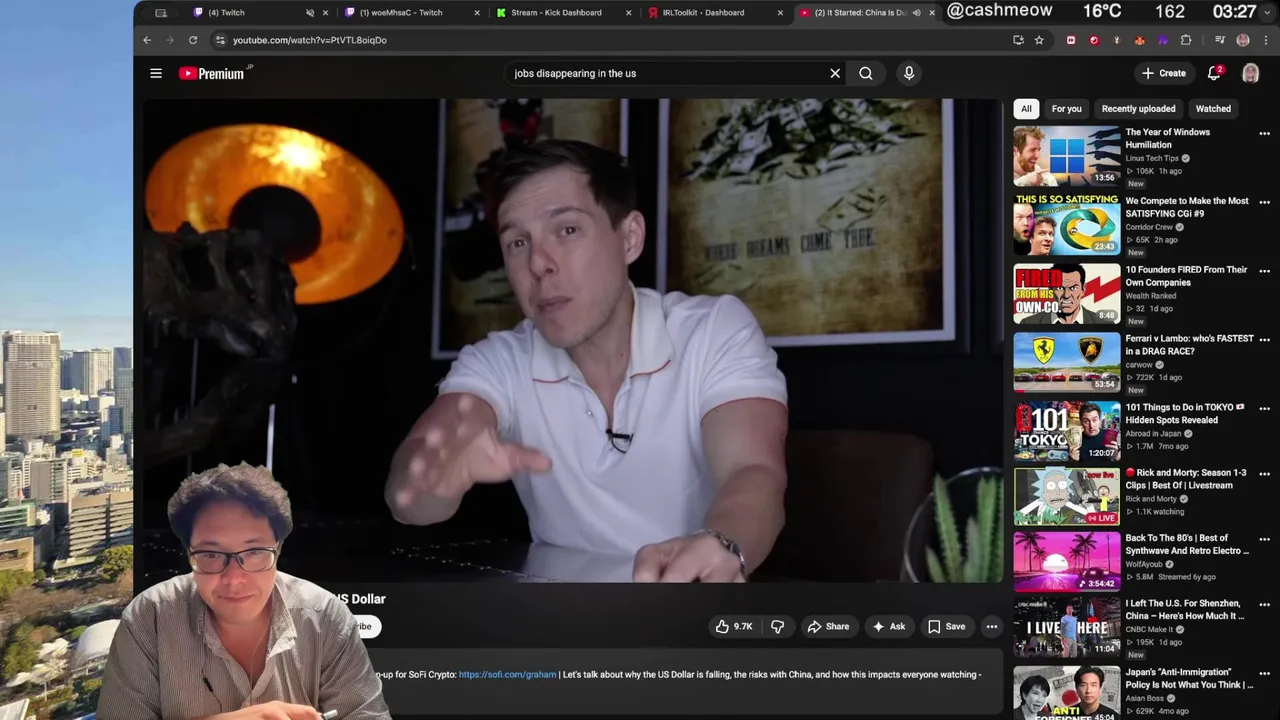Mute the playing China video tab
Screen dimensions: 1280x720
tap(916, 13)
